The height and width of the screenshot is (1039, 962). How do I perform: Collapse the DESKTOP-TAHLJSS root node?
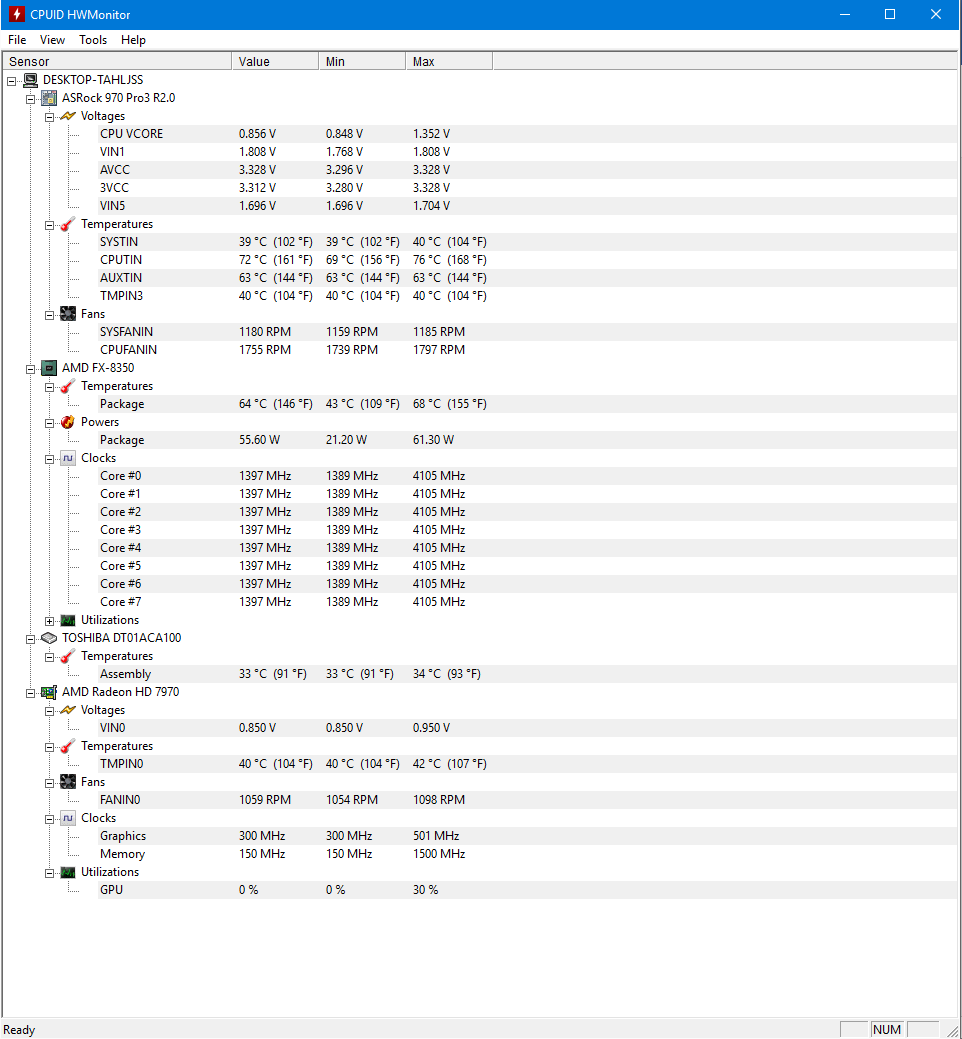coord(12,81)
